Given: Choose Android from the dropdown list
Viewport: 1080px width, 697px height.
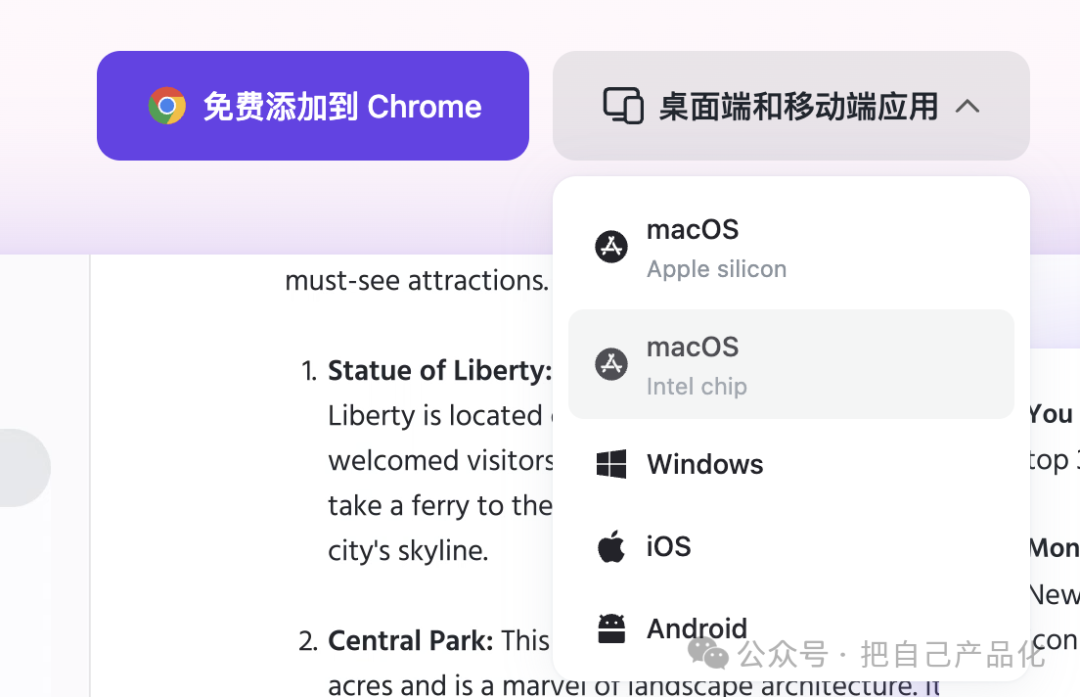Looking at the screenshot, I should click(696, 628).
